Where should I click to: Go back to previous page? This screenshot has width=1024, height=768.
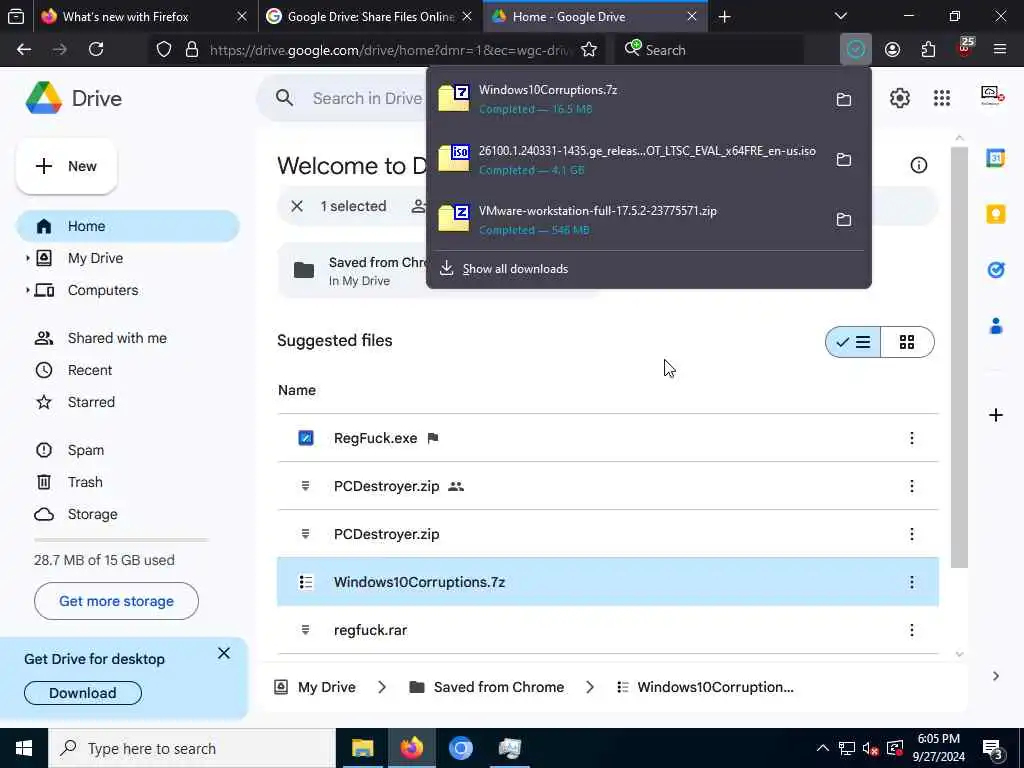point(24,50)
